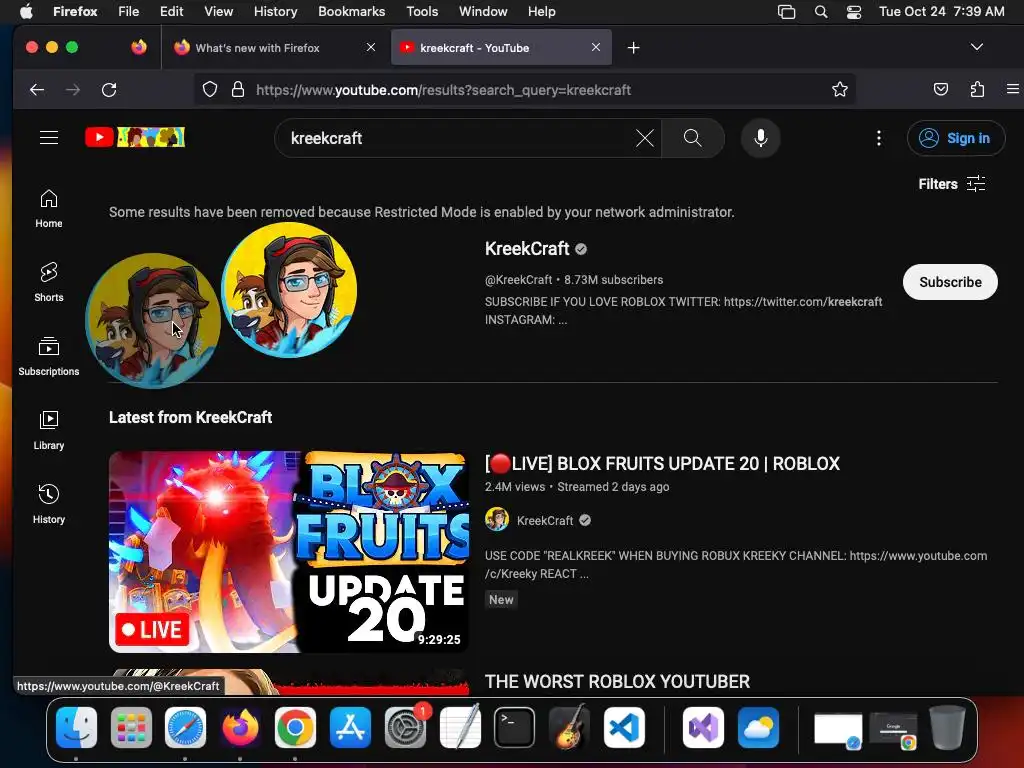Viewport: 1024px width, 768px height.
Task: Open tracking protection shield icon
Action: click(210, 89)
